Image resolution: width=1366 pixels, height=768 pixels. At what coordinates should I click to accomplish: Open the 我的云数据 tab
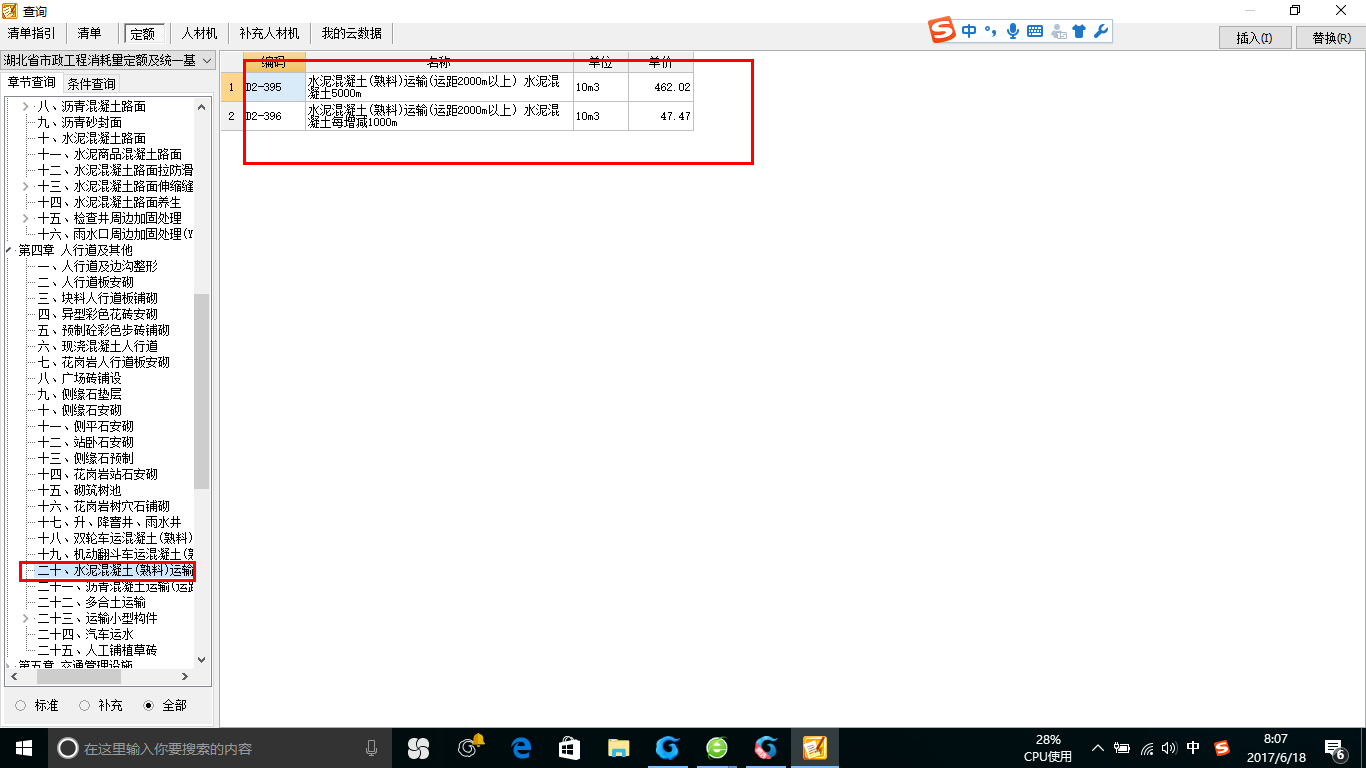point(352,33)
